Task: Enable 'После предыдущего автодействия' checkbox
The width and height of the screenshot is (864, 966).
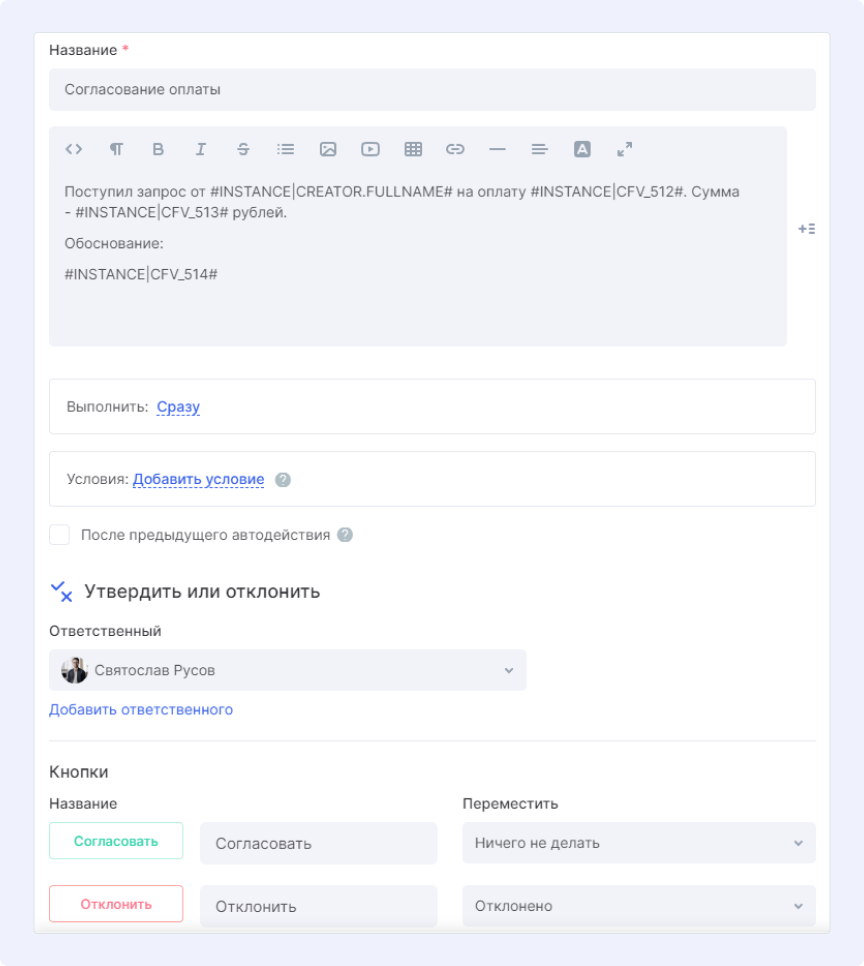Action: pyautogui.click(x=60, y=535)
